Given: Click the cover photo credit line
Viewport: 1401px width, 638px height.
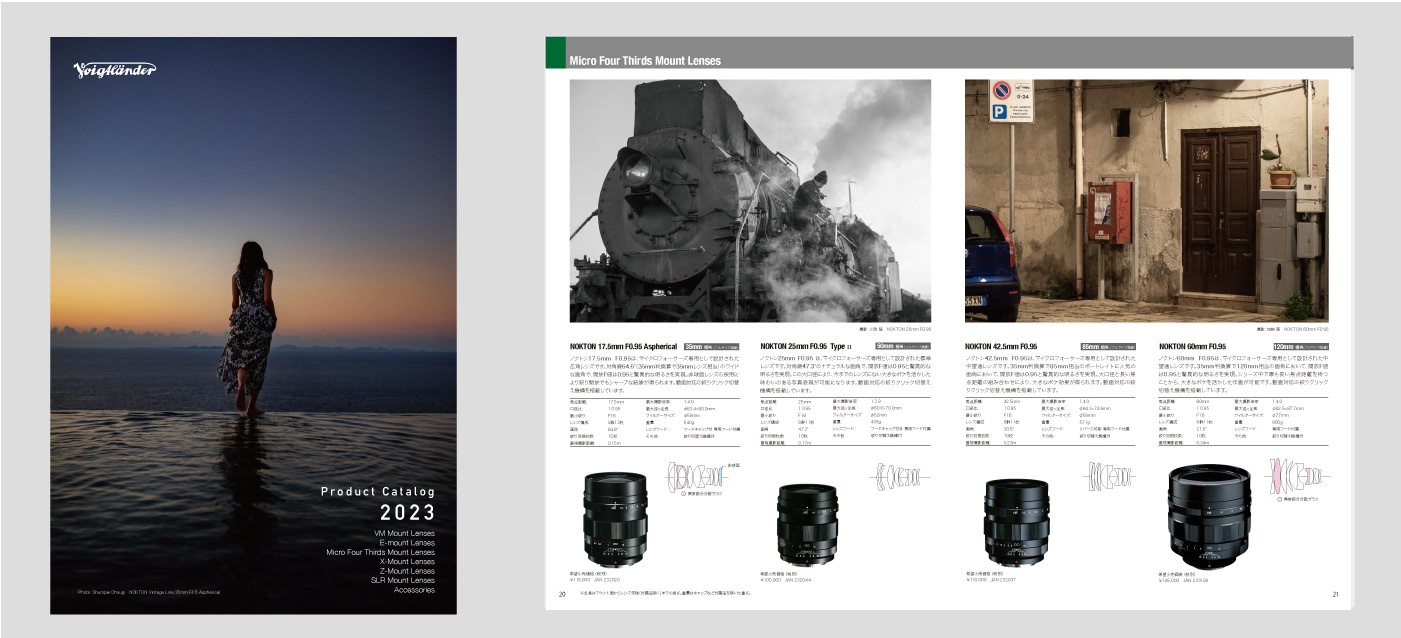Looking at the screenshot, I should [x=148, y=592].
